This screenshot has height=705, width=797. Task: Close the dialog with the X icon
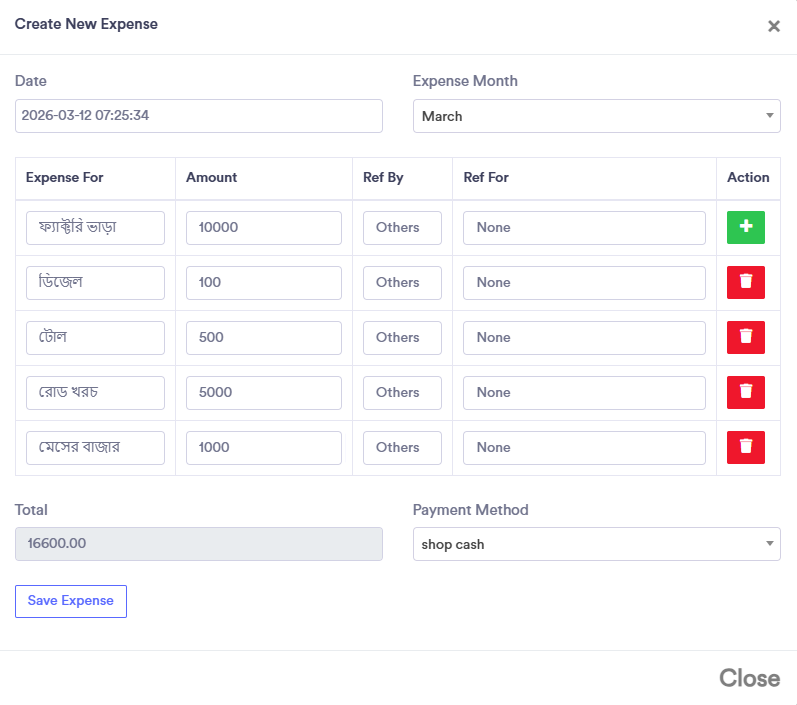pos(773,27)
